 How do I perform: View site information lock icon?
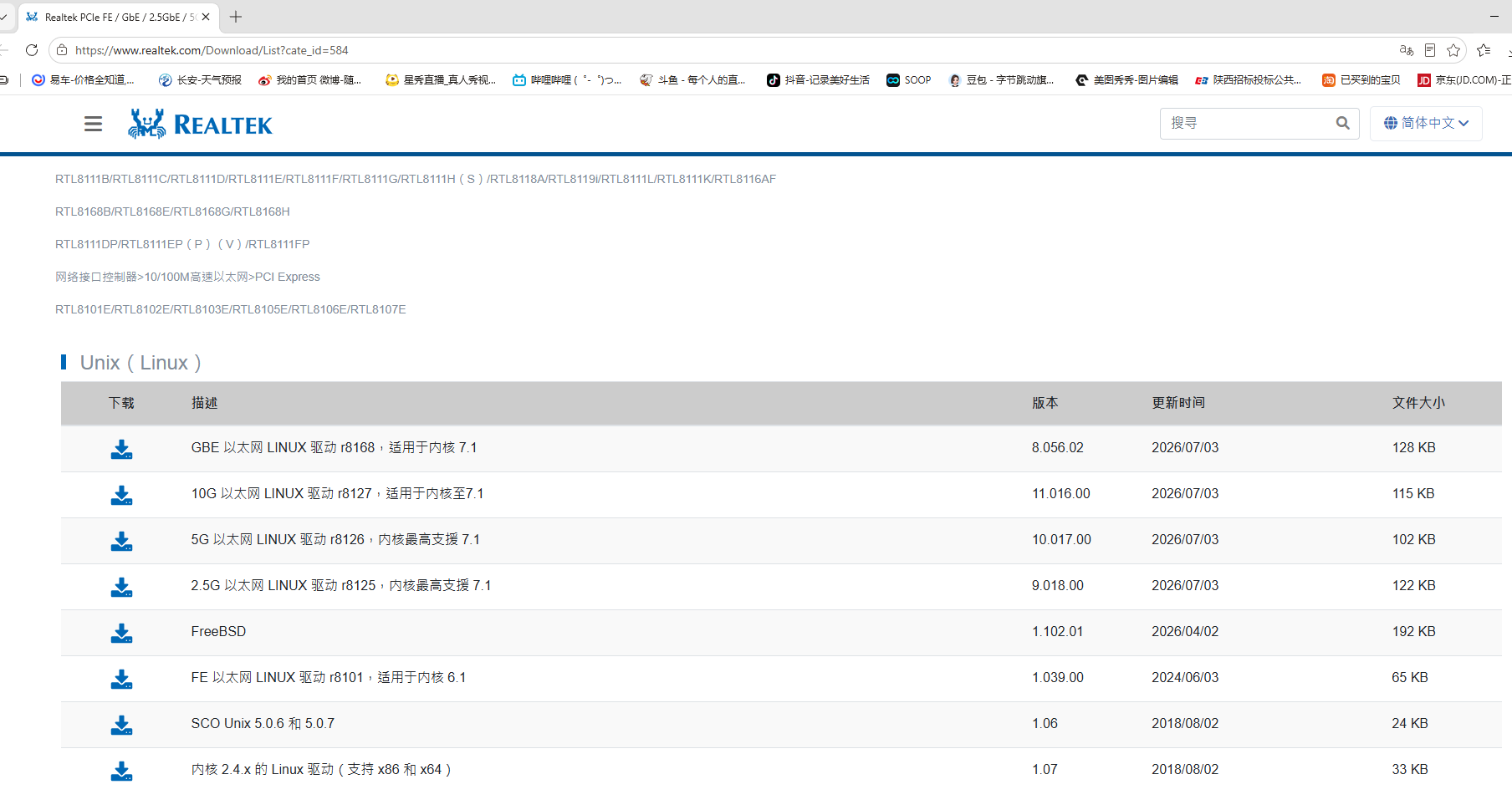click(62, 50)
